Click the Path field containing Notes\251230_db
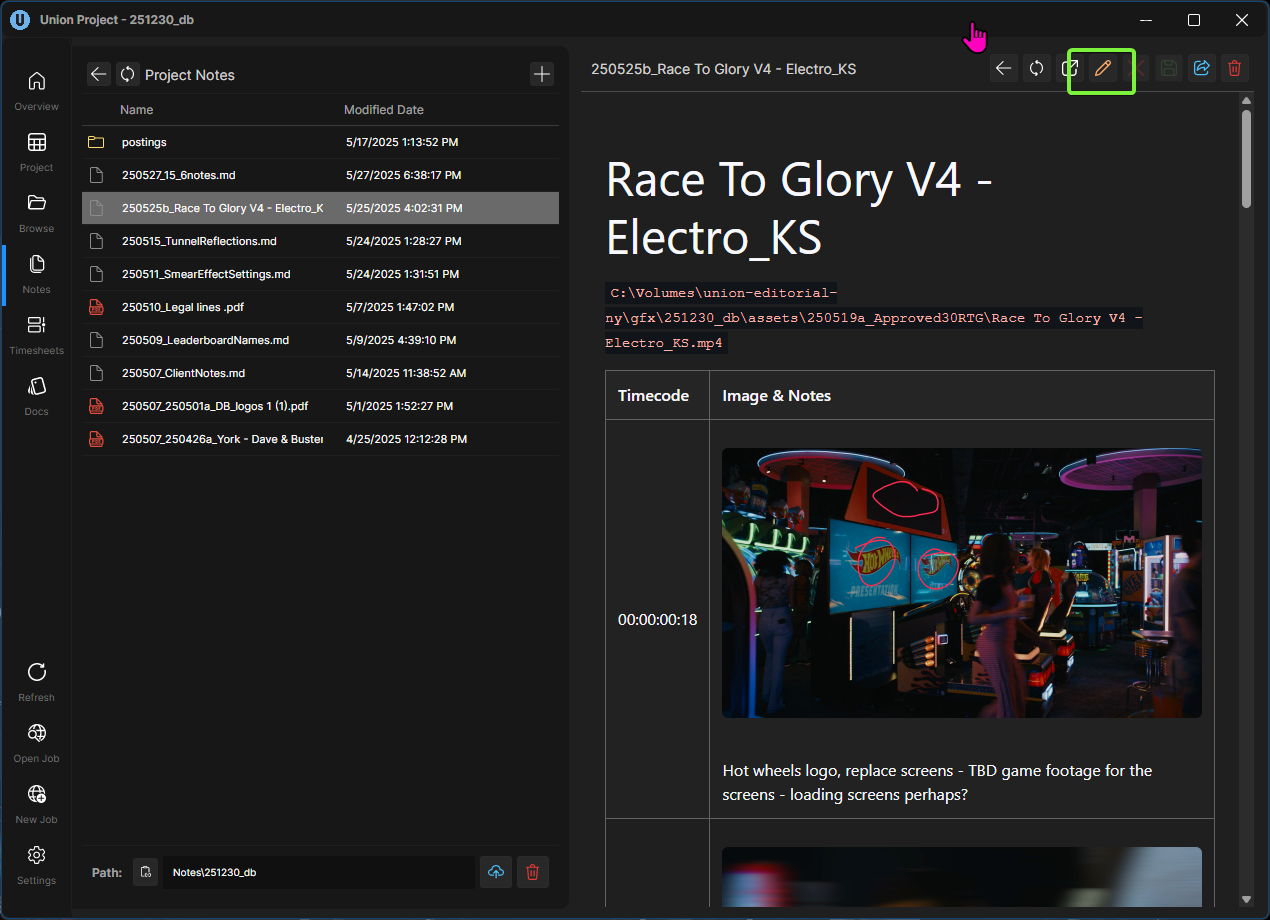 coord(318,872)
